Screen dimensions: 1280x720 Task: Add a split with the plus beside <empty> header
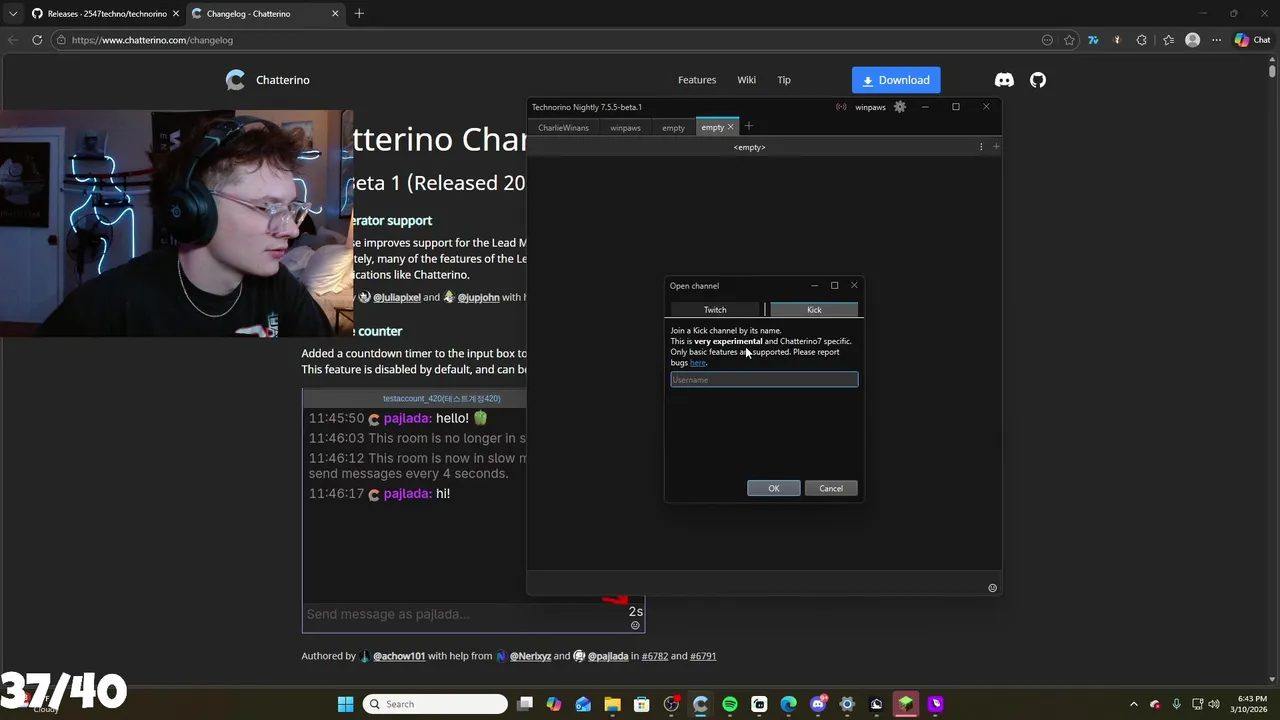(x=995, y=147)
